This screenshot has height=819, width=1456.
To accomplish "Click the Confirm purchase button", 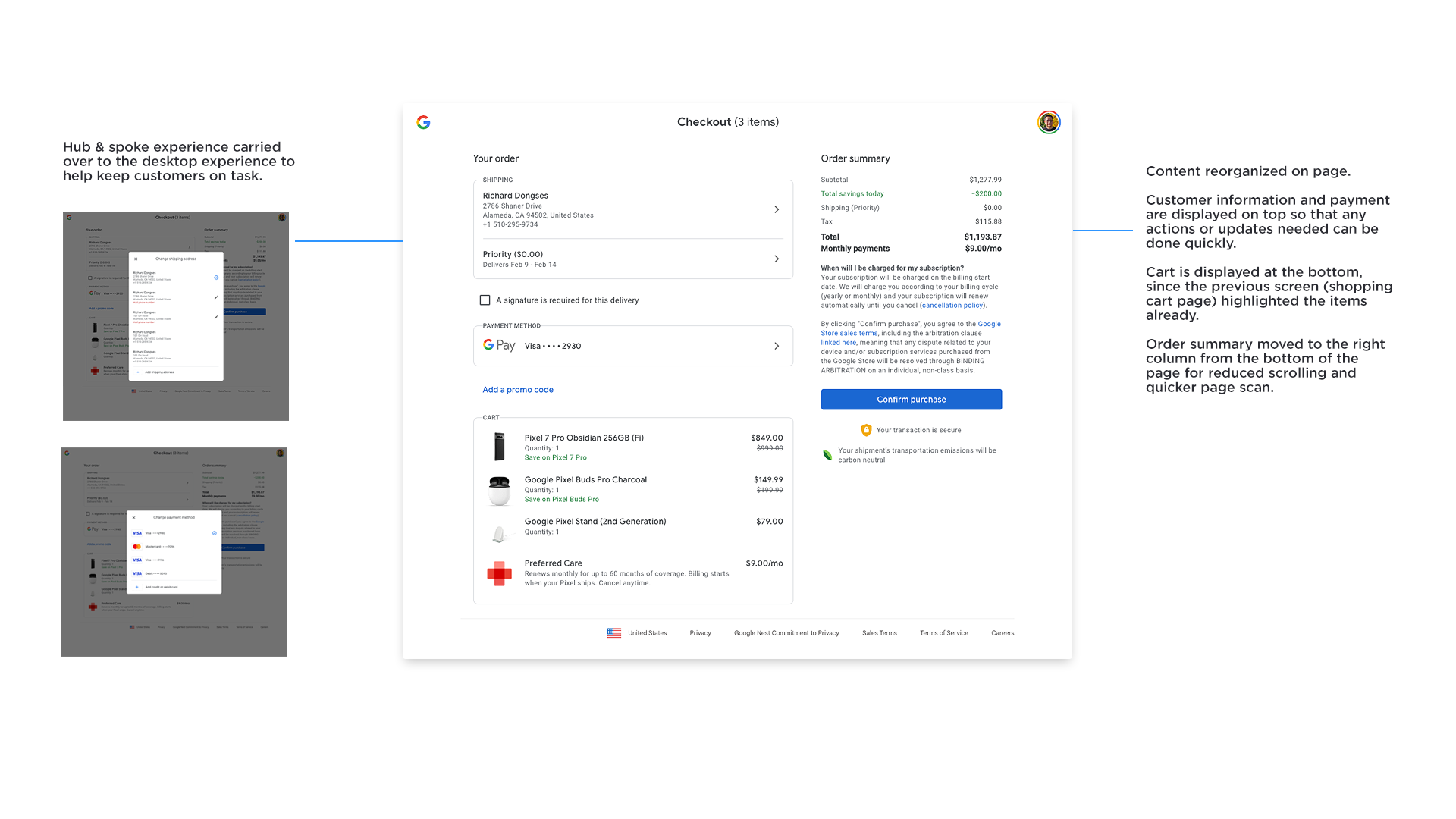I will point(911,400).
